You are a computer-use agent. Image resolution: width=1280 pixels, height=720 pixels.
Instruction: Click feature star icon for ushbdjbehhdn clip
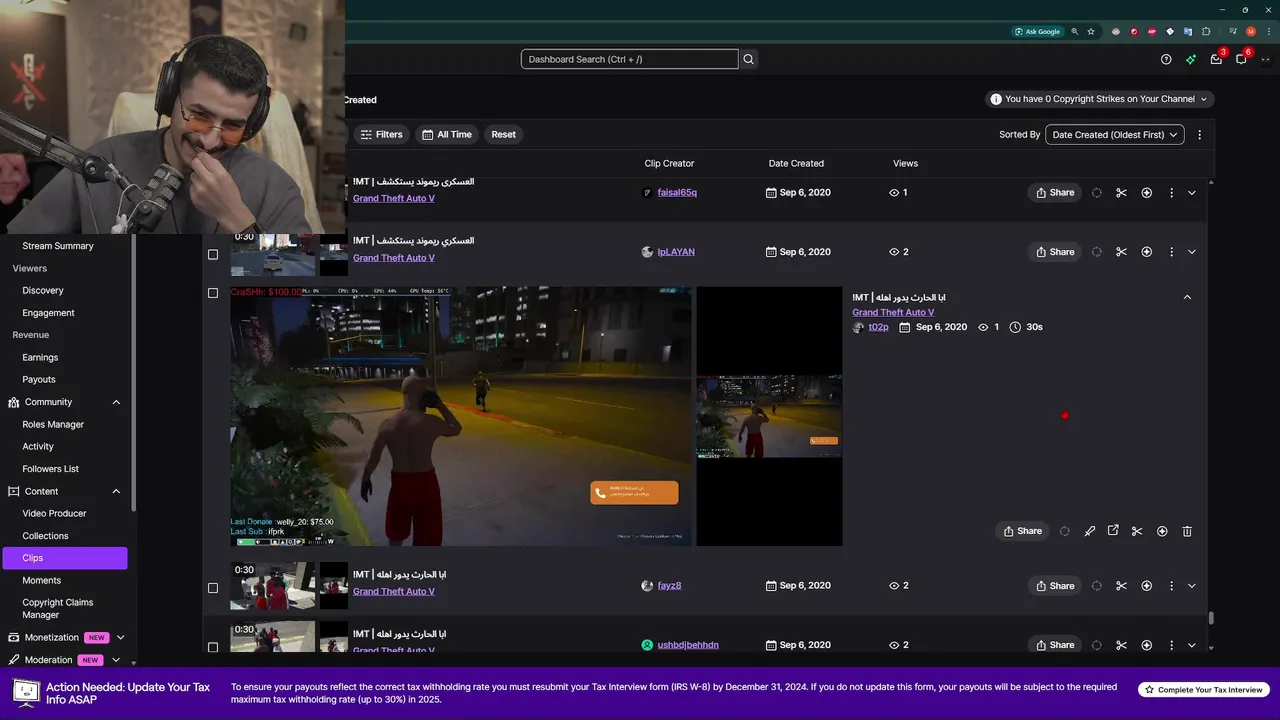(x=1146, y=645)
